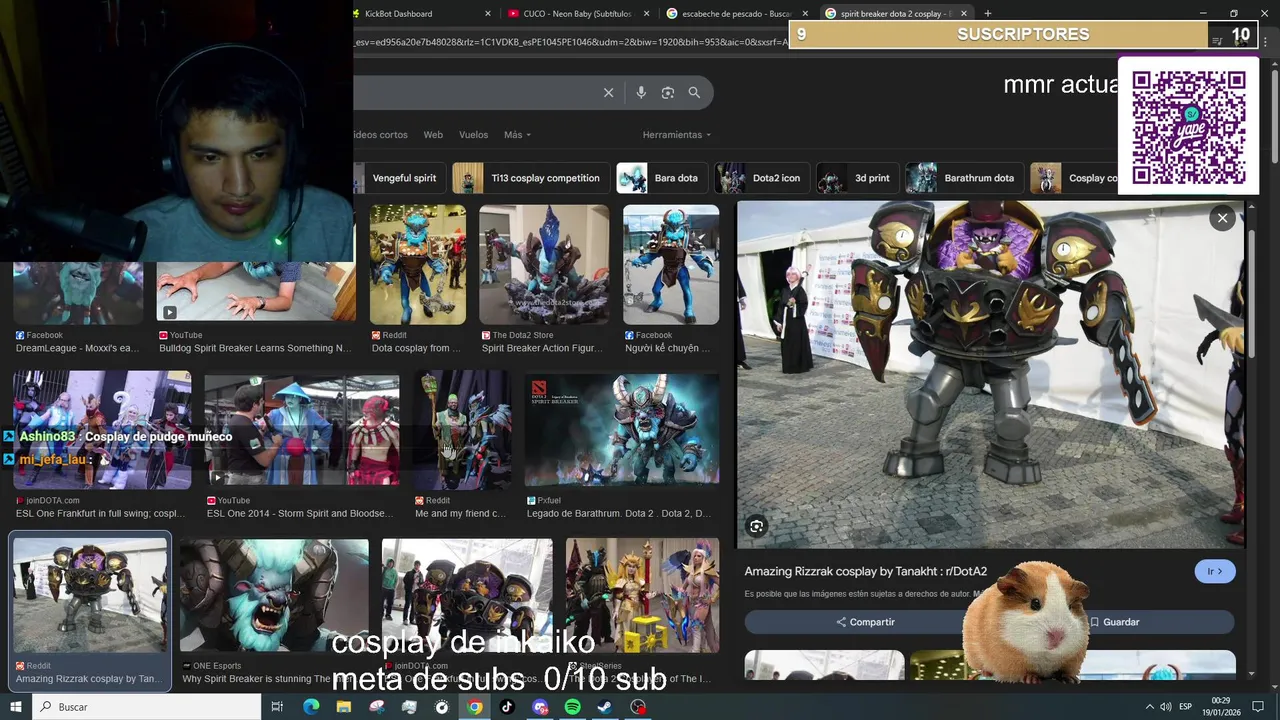This screenshot has width=1280, height=720.
Task: Open Steam from the taskbar
Action: tap(605, 707)
